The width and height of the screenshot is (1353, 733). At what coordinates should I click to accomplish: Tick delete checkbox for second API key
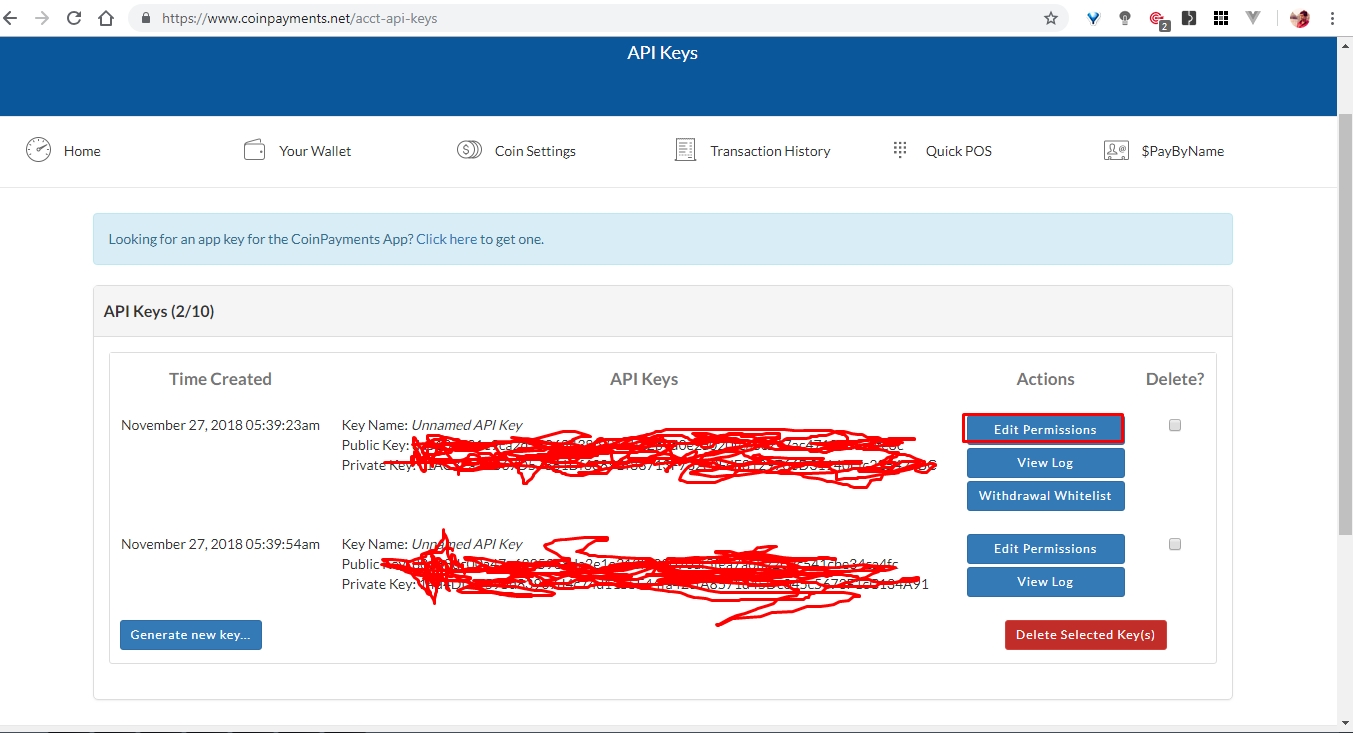(1175, 544)
